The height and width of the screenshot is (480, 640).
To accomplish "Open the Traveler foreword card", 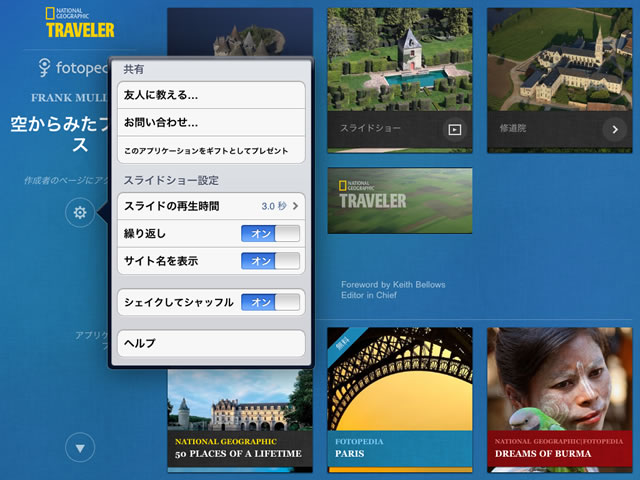I will coord(400,200).
